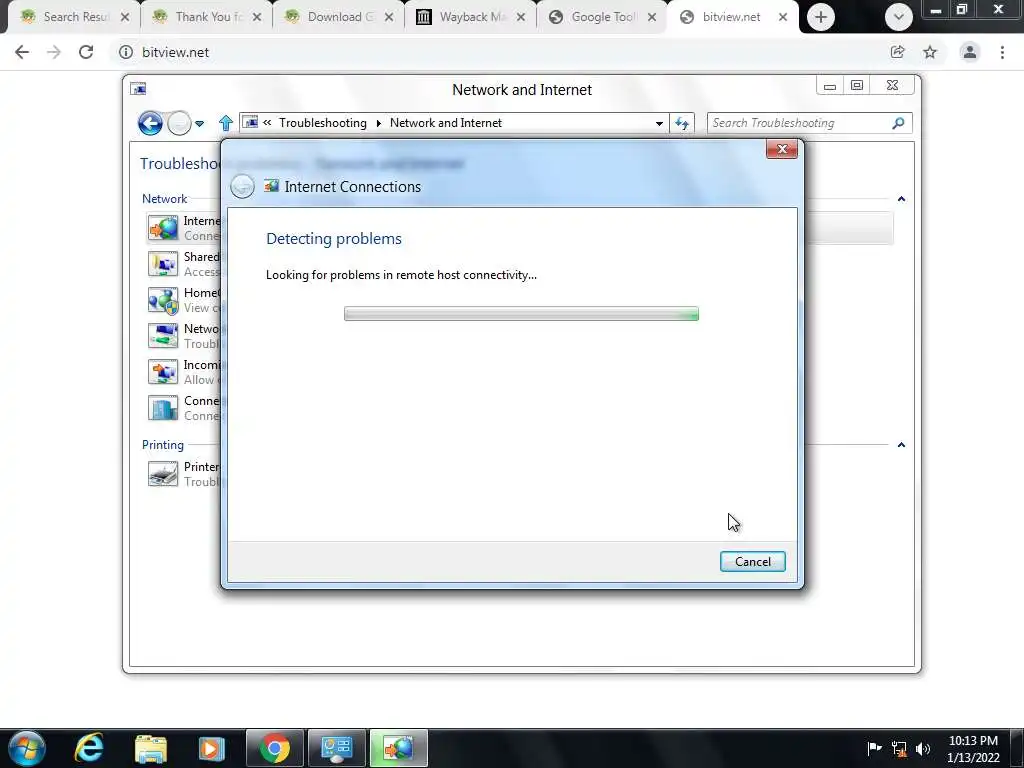The width and height of the screenshot is (1024, 768).
Task: Open the HomeGroup troubleshooter icon
Action: pyautogui.click(x=163, y=300)
